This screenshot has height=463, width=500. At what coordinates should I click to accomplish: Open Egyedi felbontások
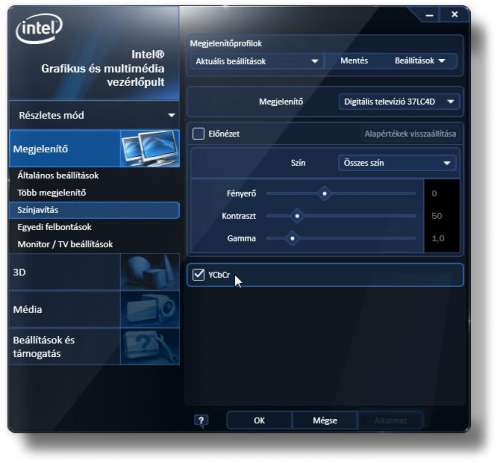55,227
